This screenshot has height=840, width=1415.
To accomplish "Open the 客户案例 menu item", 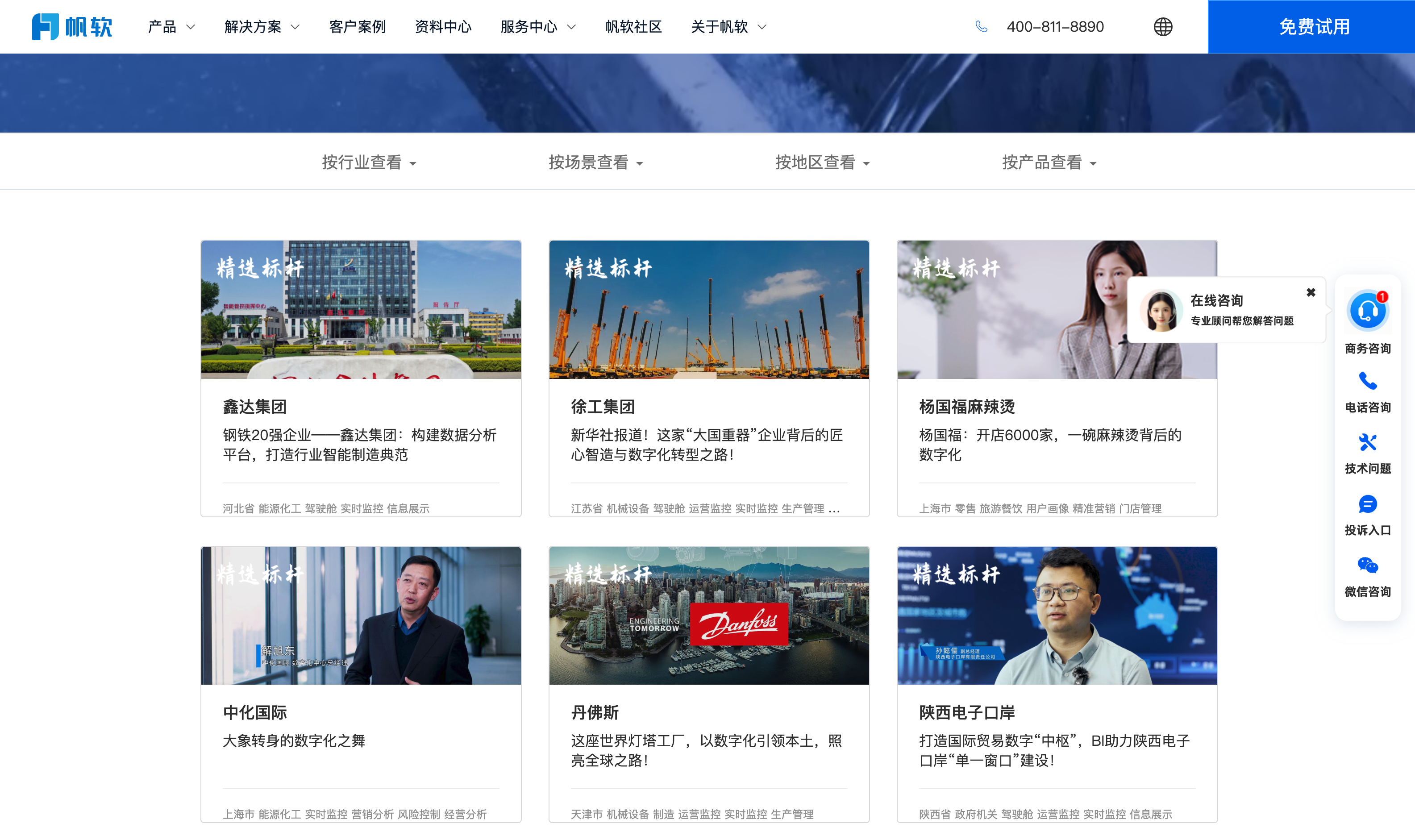I will click(x=357, y=27).
